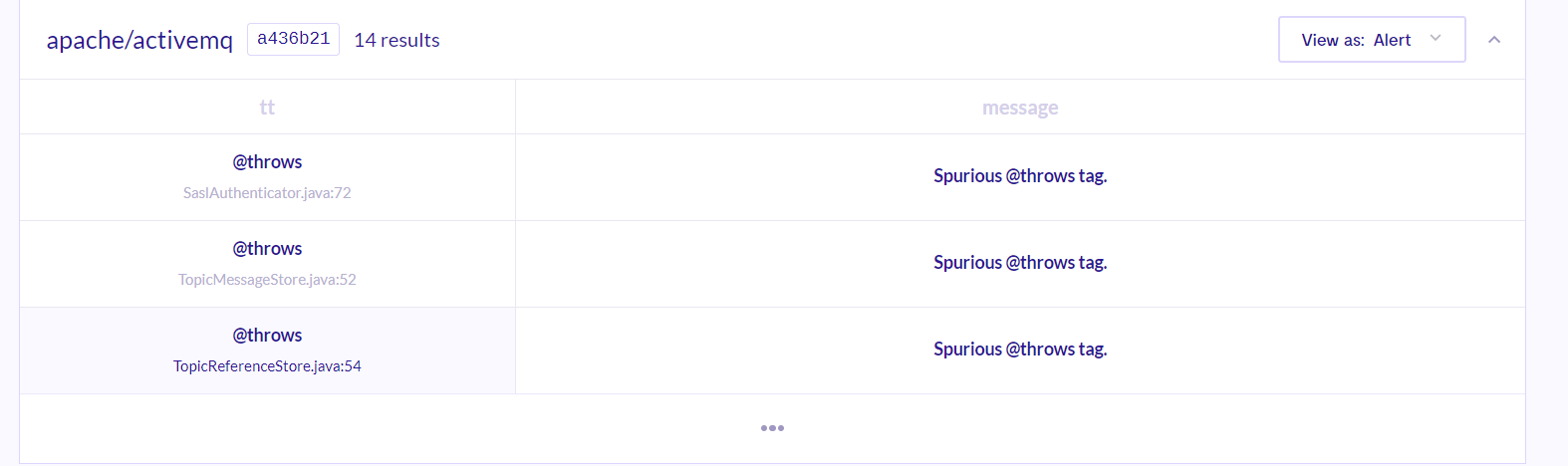
Task: Select commit hash a436b21
Action: (293, 39)
